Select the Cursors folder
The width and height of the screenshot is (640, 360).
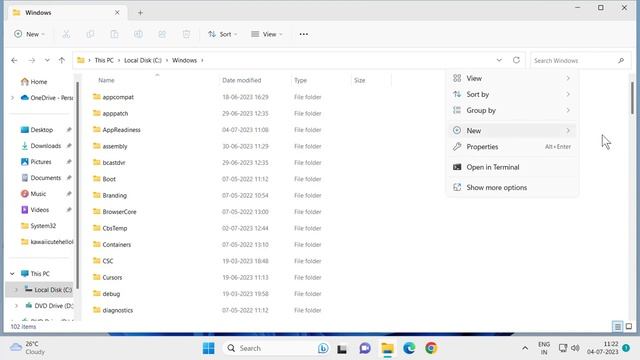click(x=107, y=278)
